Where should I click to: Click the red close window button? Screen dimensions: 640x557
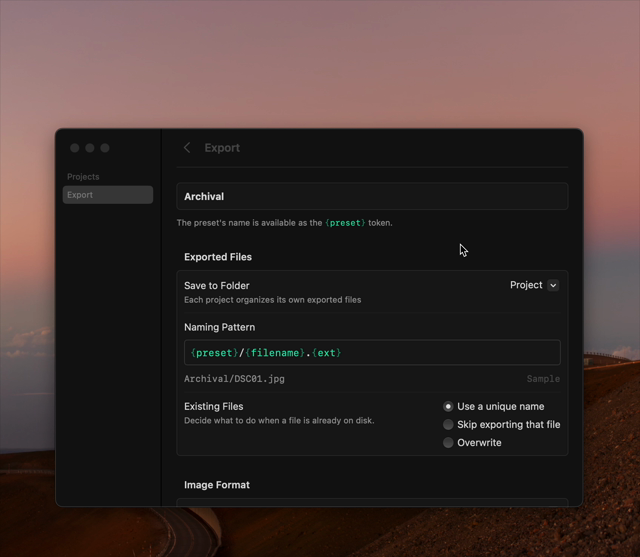tap(75, 148)
